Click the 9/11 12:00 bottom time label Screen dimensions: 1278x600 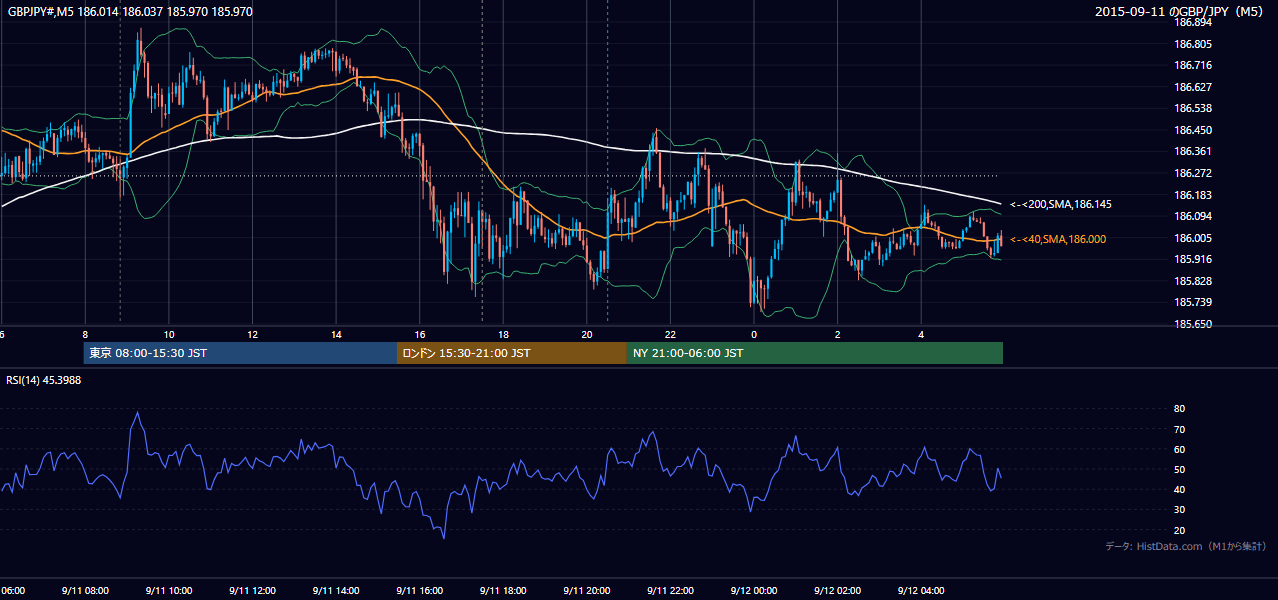(x=252, y=591)
